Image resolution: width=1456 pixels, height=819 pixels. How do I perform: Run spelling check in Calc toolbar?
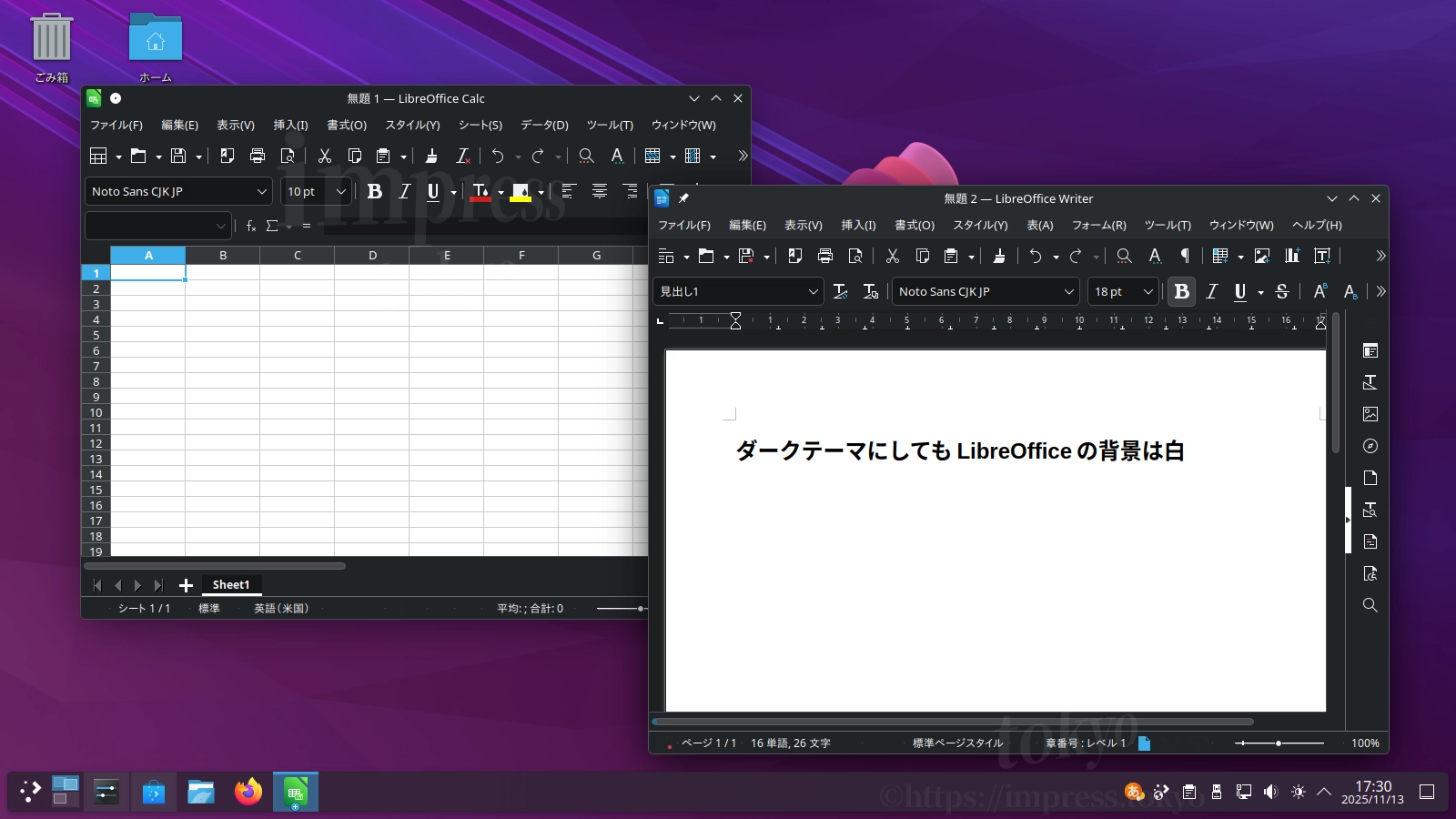pos(617,156)
